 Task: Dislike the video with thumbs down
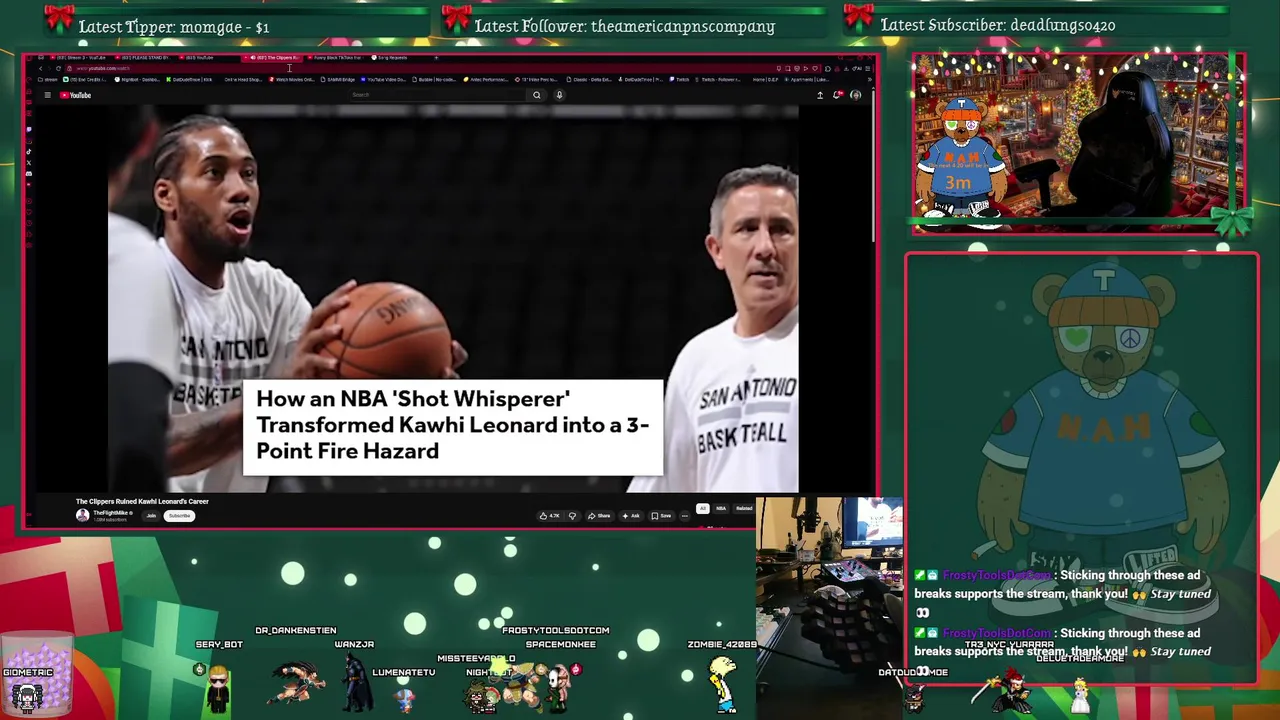pyautogui.click(x=572, y=516)
